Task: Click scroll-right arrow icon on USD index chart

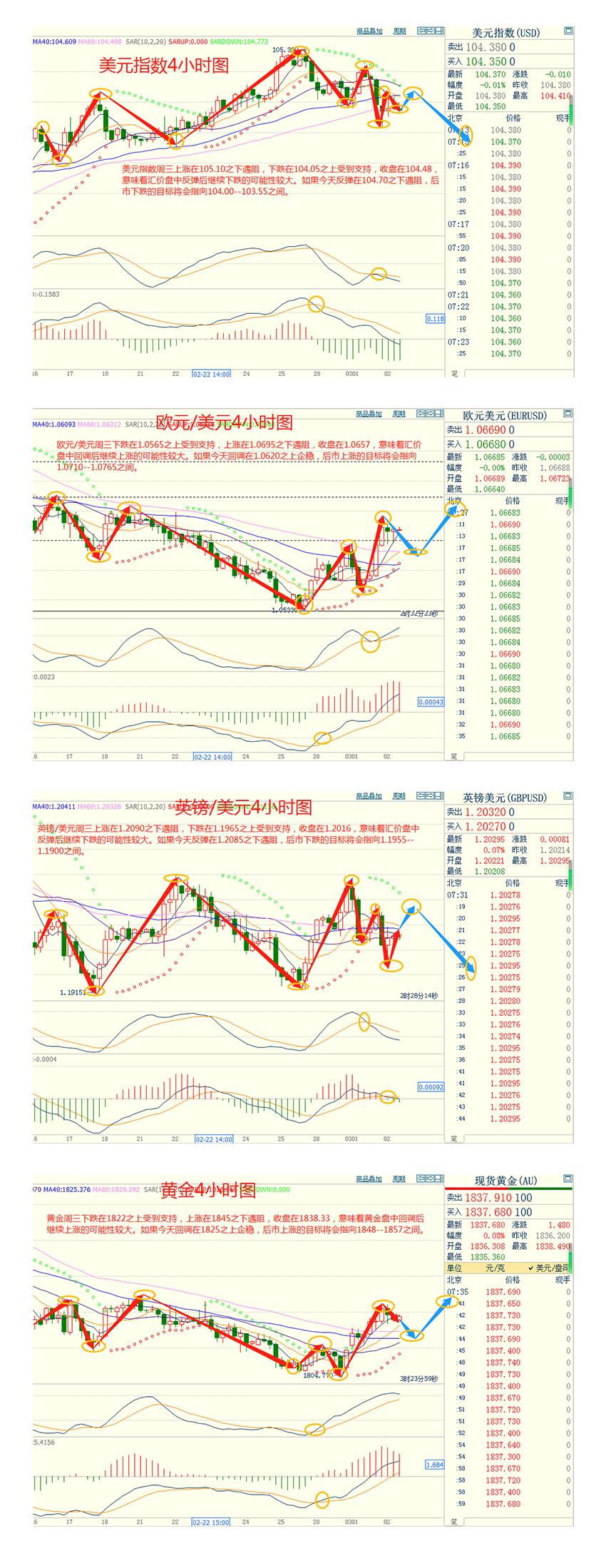Action: [430, 31]
